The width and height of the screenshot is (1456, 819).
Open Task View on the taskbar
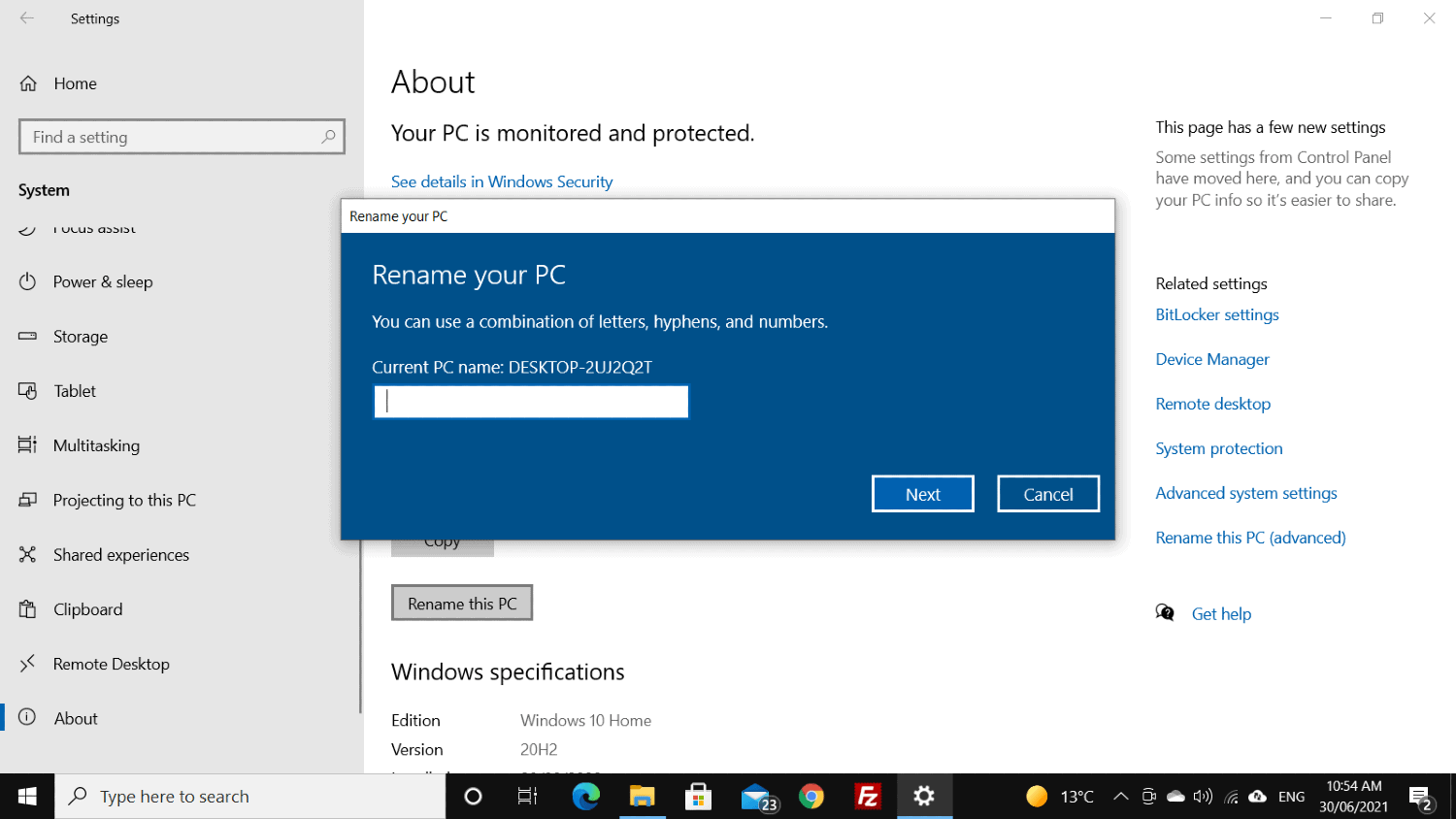point(527,797)
